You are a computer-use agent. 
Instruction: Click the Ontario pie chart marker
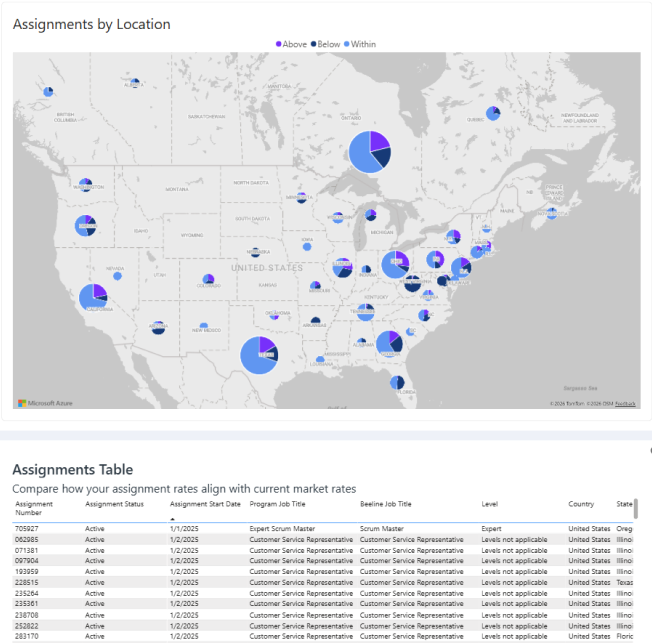(370, 152)
